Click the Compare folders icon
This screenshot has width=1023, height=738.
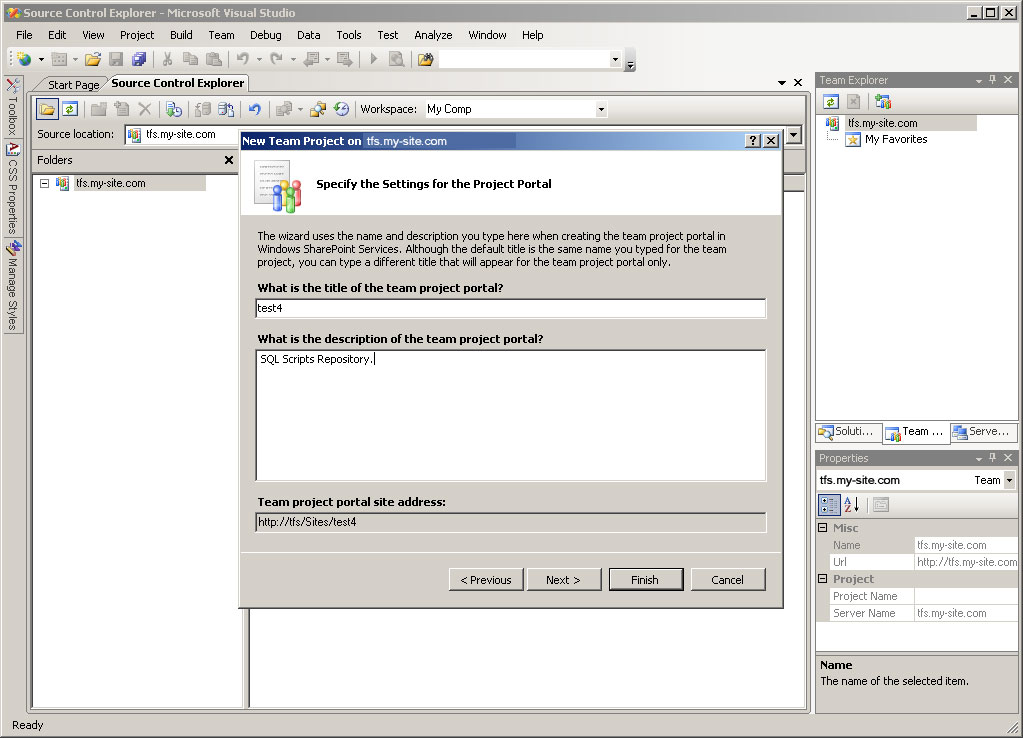tap(284, 109)
